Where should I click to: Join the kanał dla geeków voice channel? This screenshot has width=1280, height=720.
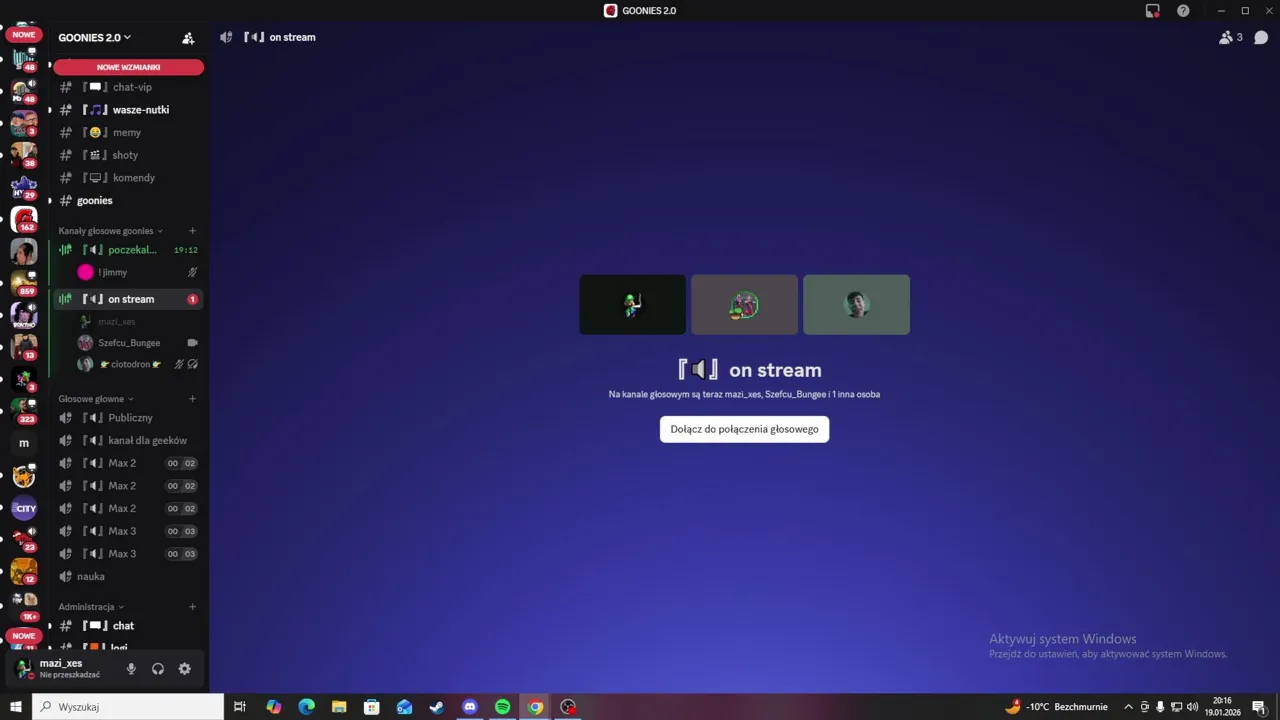click(x=128, y=440)
